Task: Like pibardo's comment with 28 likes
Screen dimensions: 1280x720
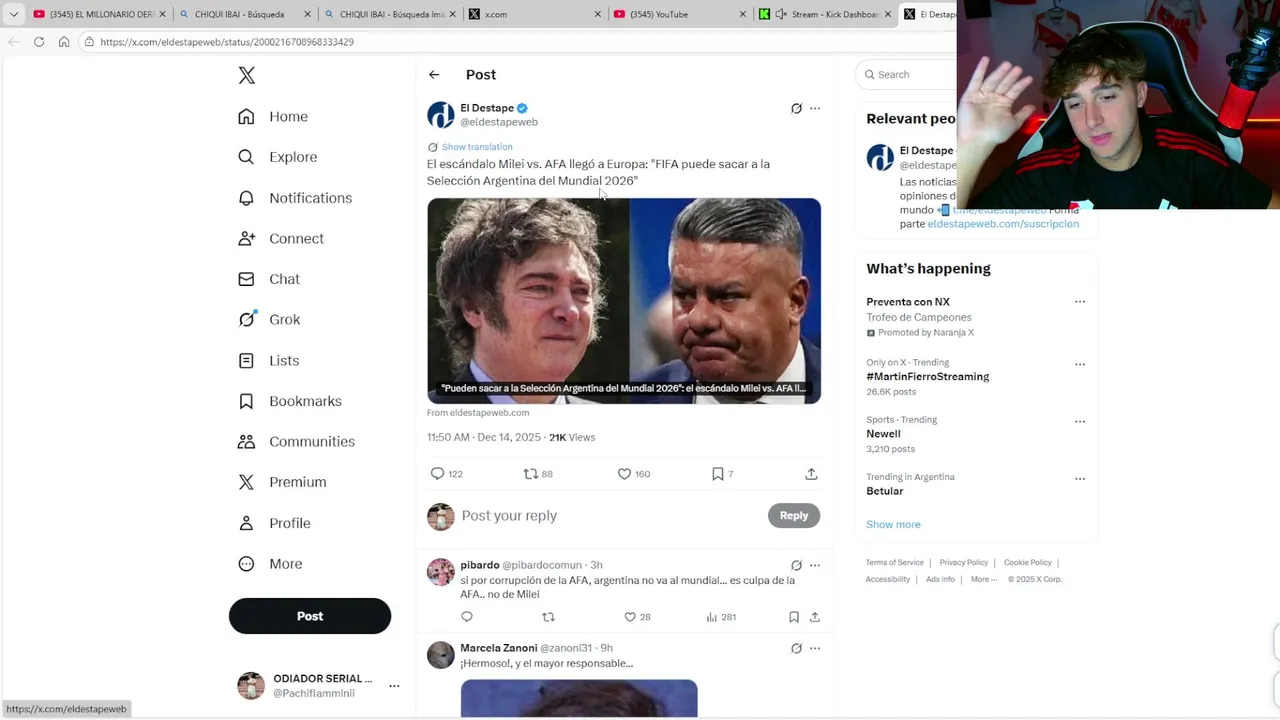Action: pos(630,617)
